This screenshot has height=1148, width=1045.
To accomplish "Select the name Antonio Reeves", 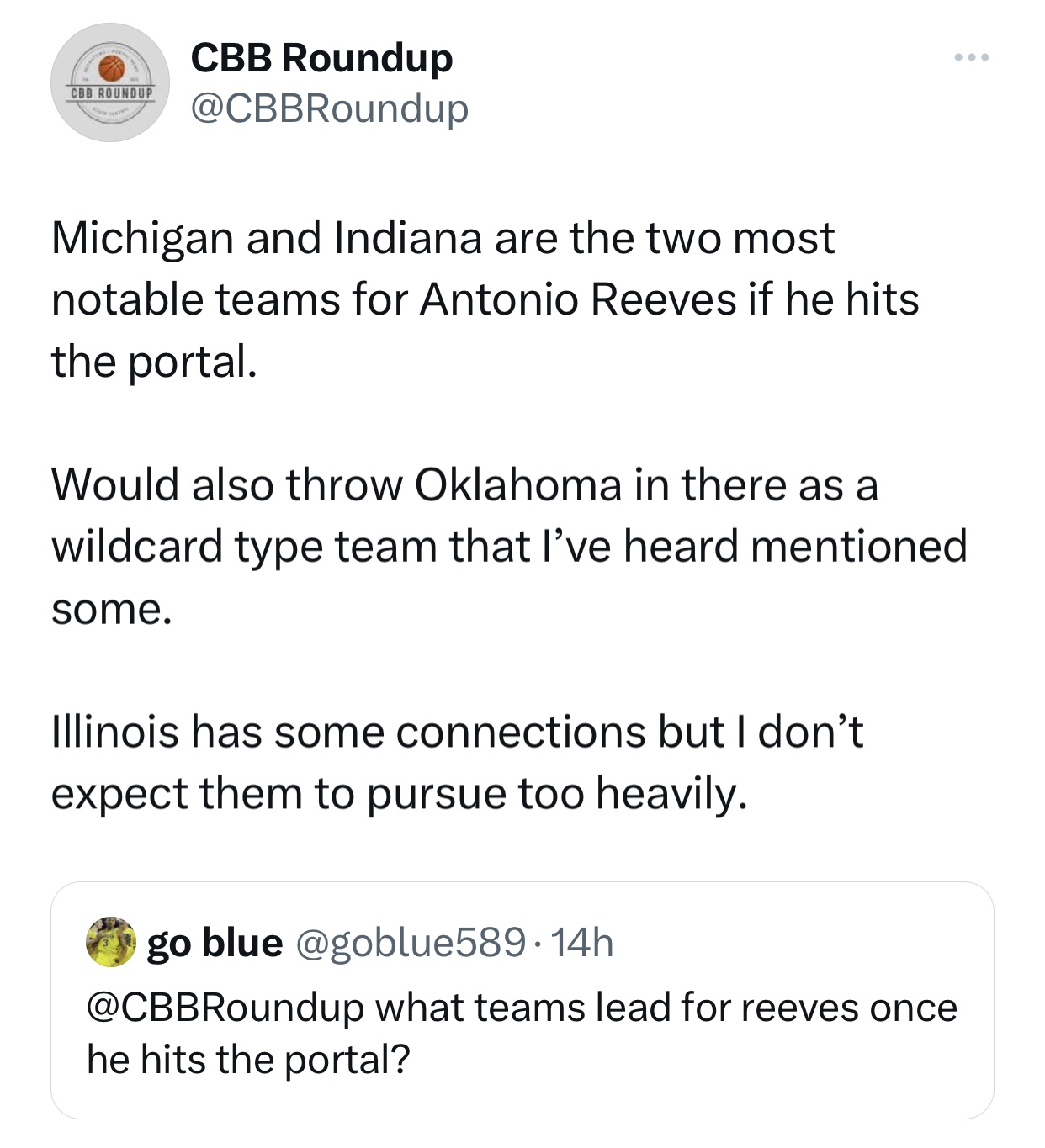I will [x=578, y=299].
